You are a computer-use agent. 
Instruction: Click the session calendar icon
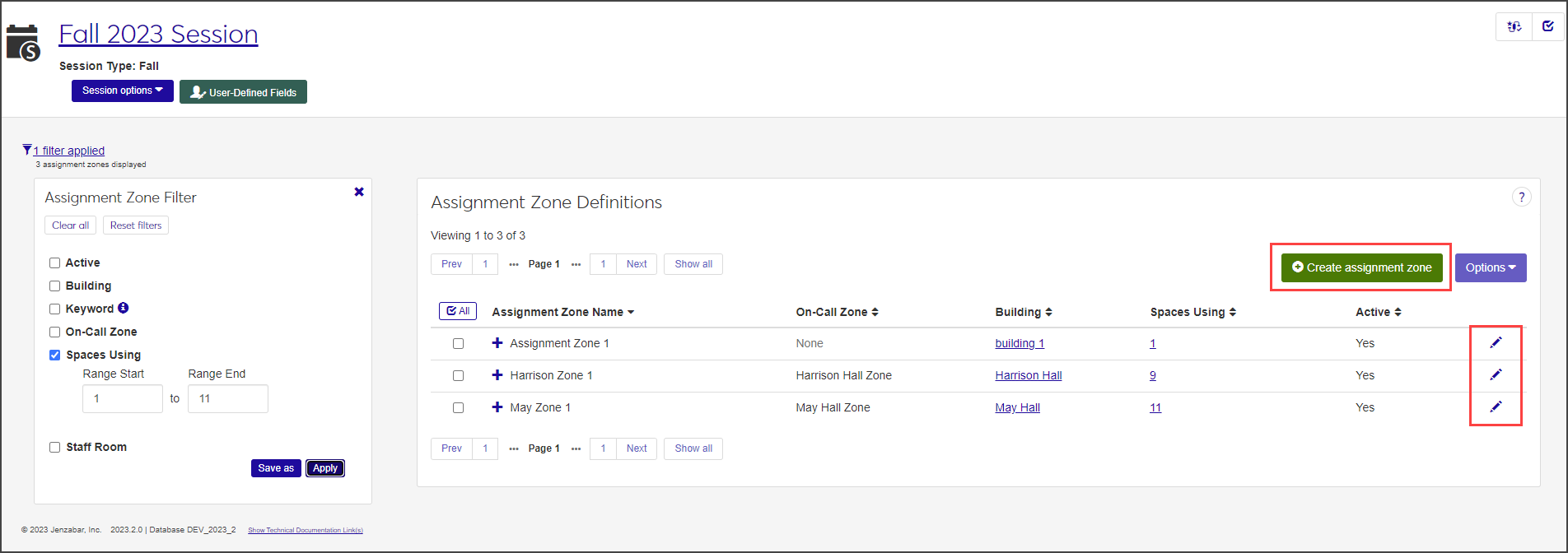tap(23, 43)
